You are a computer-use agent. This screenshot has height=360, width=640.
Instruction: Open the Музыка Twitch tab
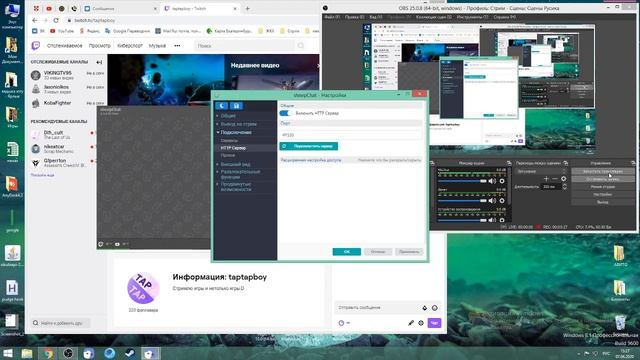[157, 46]
